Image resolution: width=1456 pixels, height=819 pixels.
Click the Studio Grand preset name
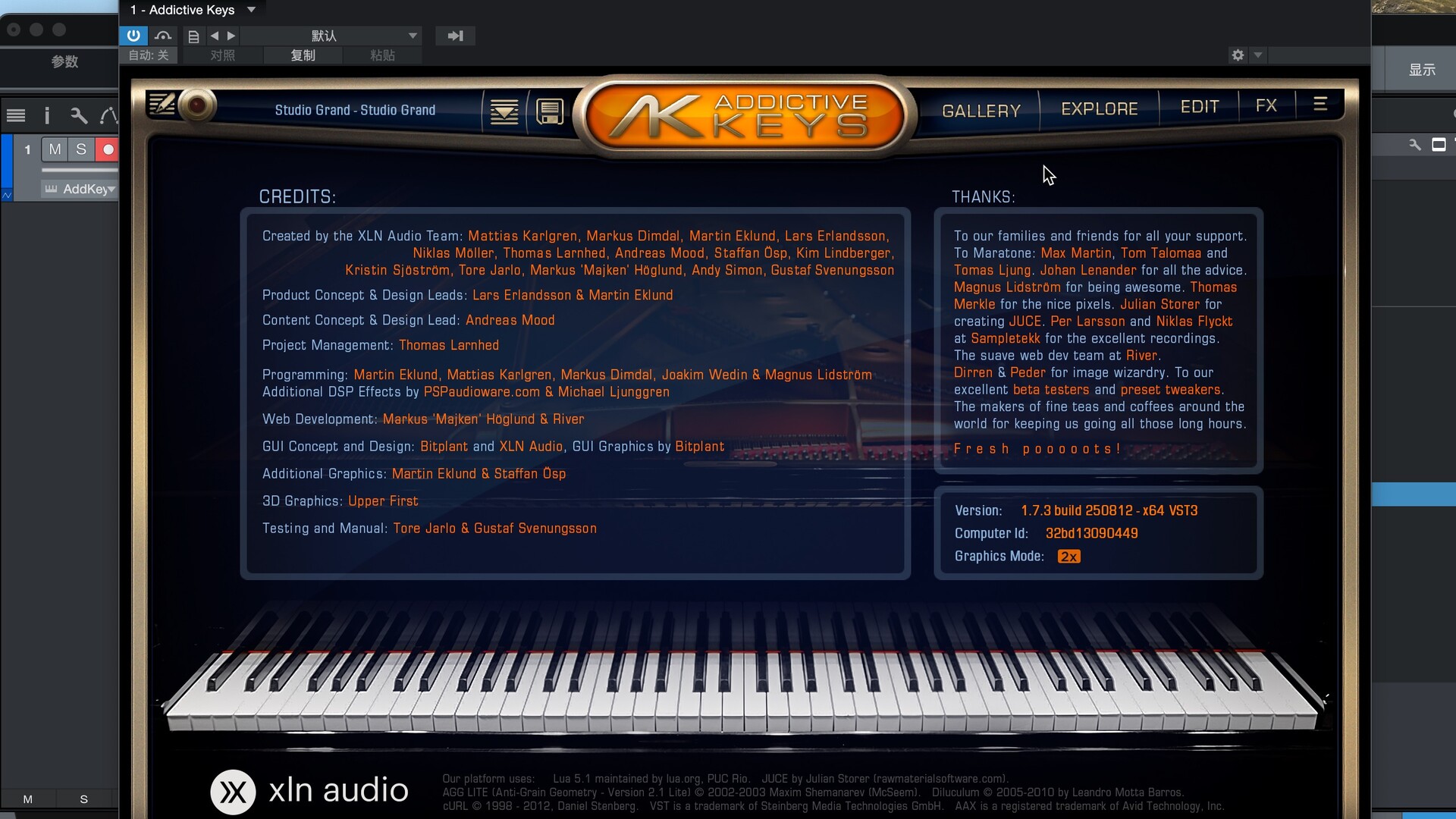coord(355,110)
